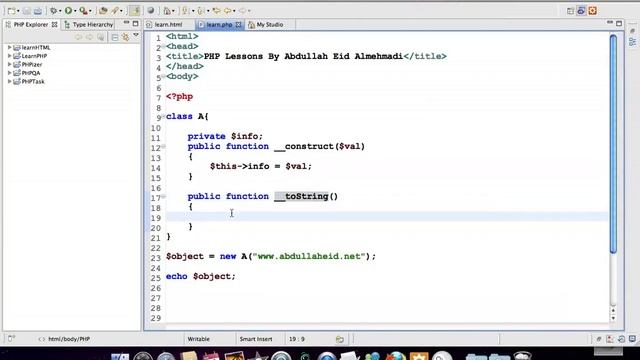Click the scrollbar down arrow
This screenshot has width=640, height=360.
pos(613,318)
